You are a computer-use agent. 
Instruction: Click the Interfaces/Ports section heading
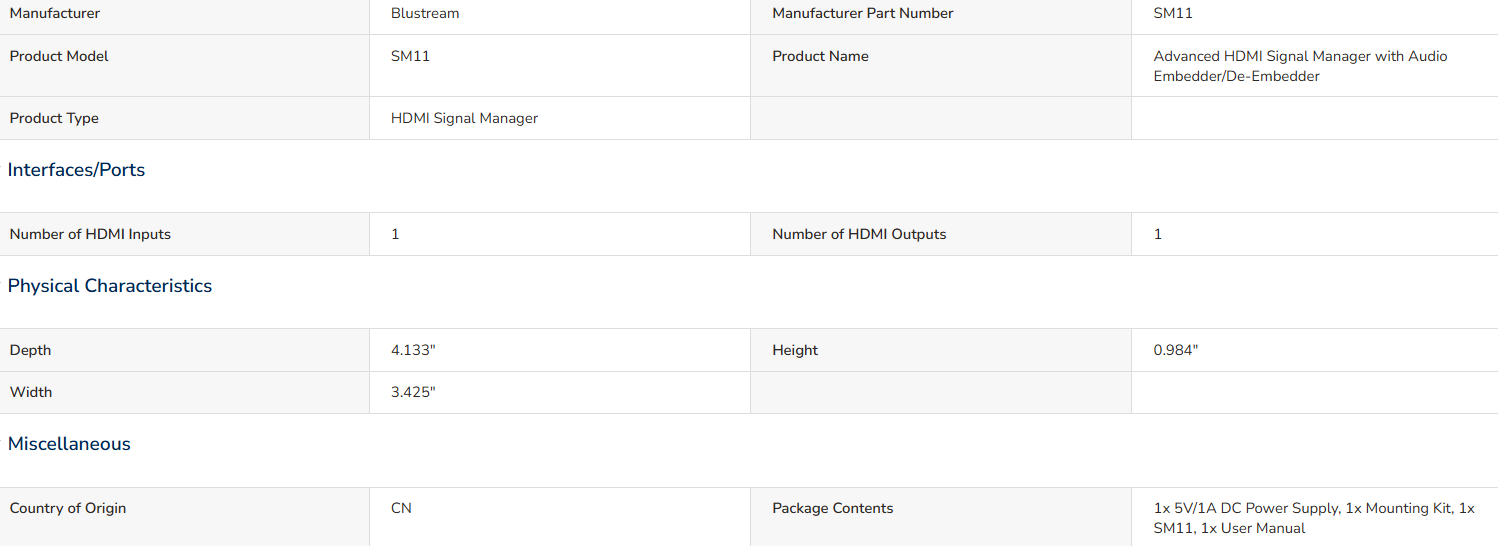click(x=76, y=170)
